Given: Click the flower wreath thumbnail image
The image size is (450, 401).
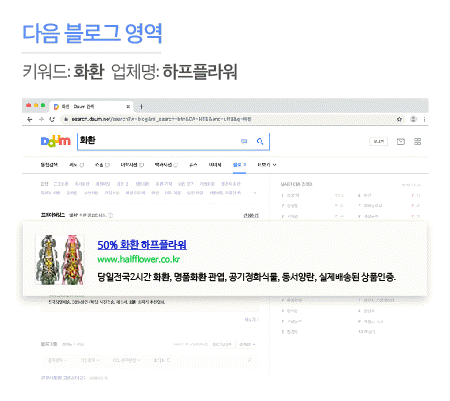Looking at the screenshot, I should click(x=60, y=260).
